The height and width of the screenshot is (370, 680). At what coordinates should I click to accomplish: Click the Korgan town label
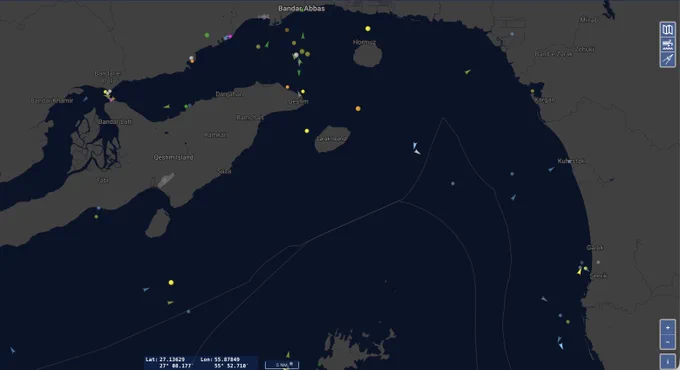coord(545,100)
